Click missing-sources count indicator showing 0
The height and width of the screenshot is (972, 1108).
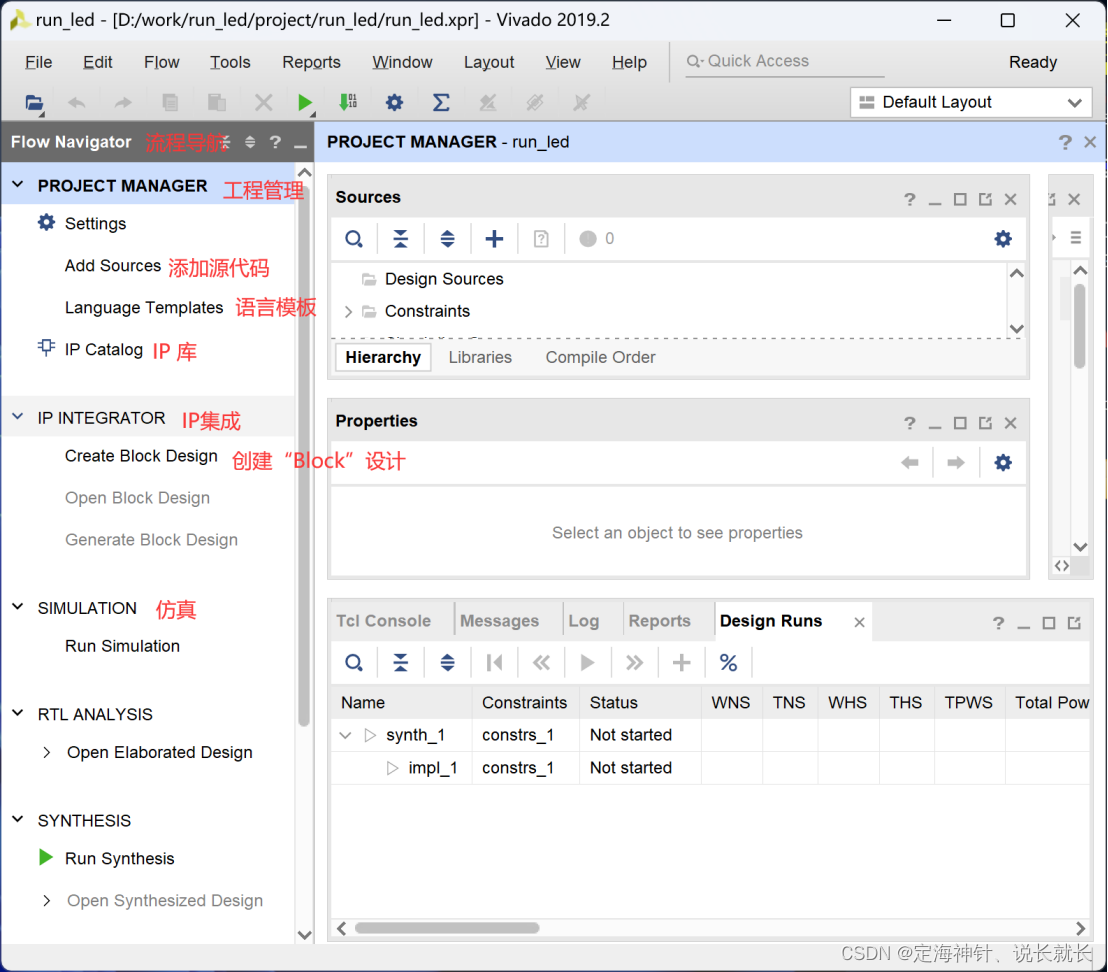pyautogui.click(x=597, y=239)
